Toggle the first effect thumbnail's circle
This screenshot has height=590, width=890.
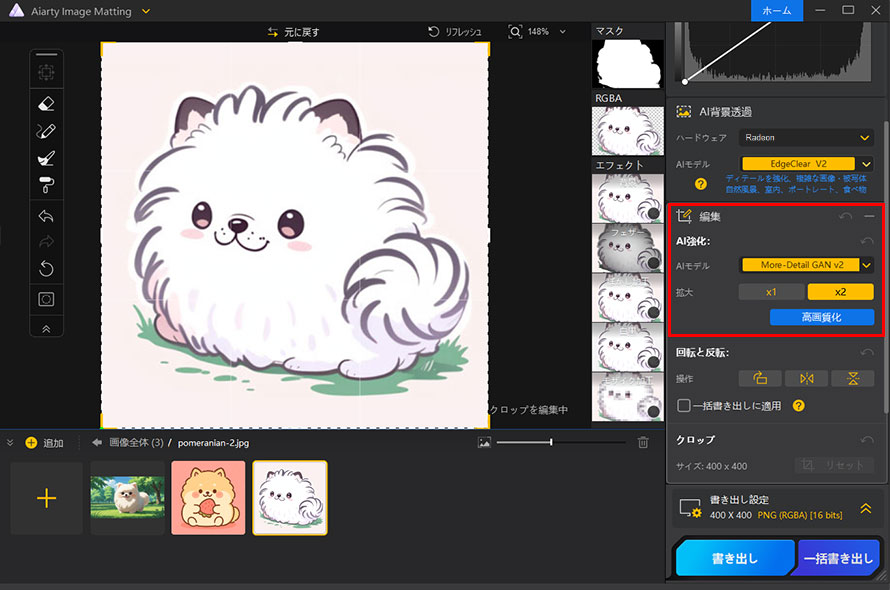tap(653, 214)
